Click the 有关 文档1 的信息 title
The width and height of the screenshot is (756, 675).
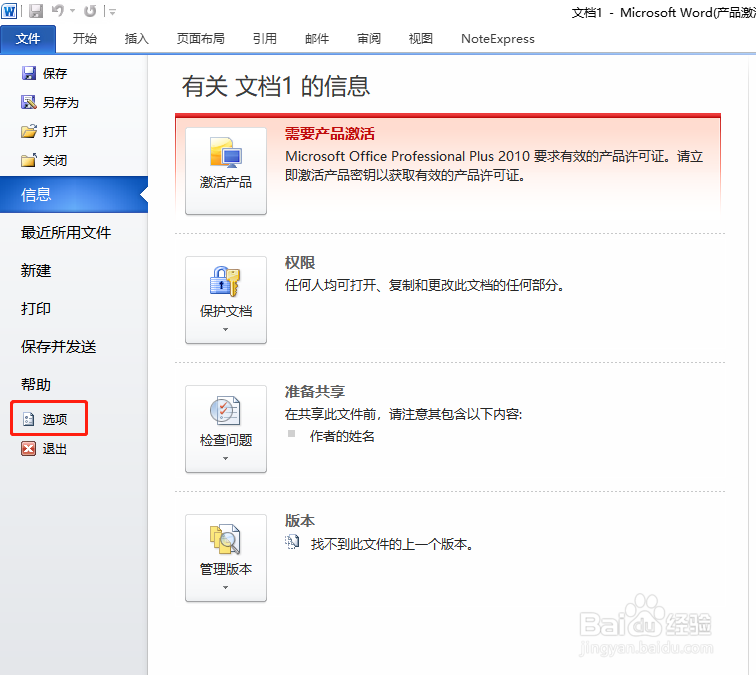click(276, 86)
